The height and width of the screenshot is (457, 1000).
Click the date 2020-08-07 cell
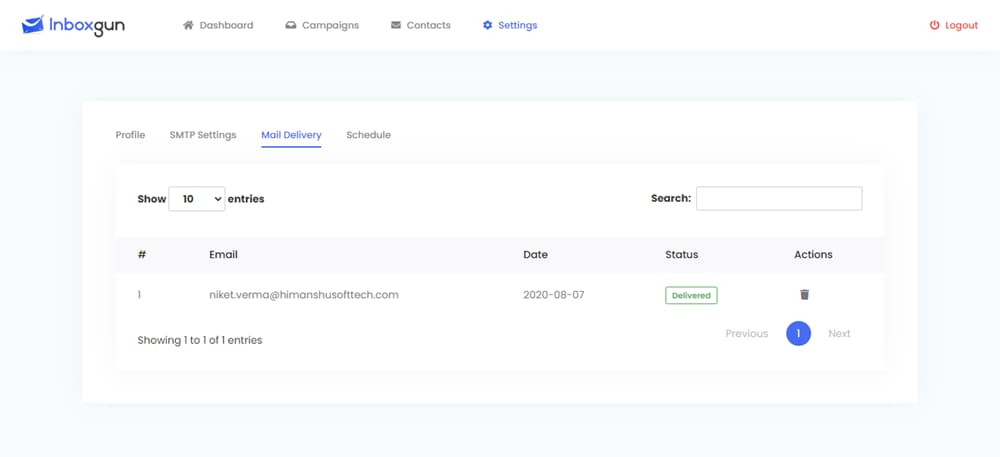554,295
